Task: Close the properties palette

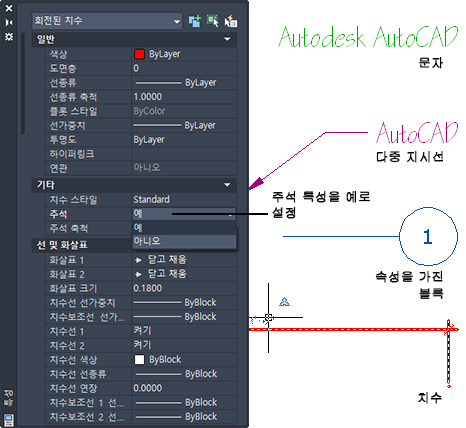Action: tap(9, 8)
